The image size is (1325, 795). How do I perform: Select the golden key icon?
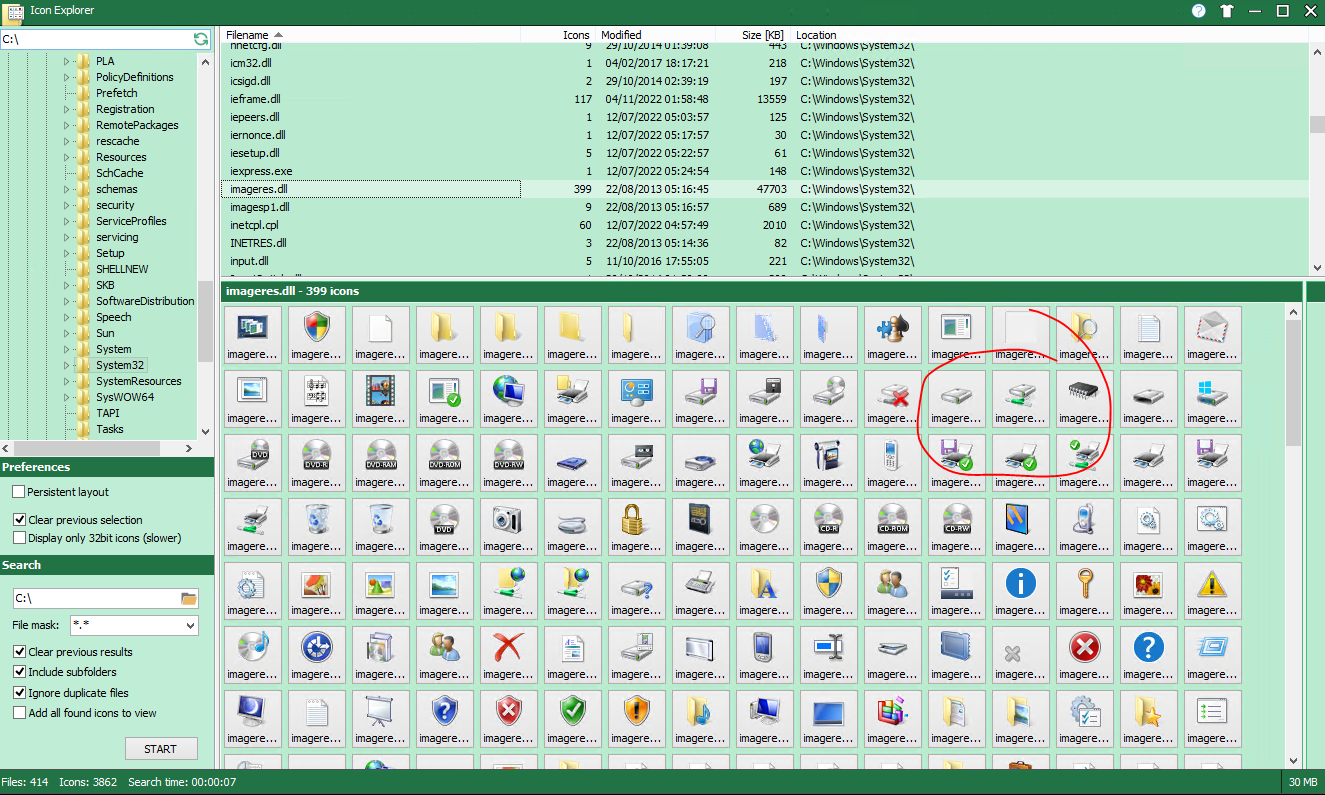[1084, 591]
